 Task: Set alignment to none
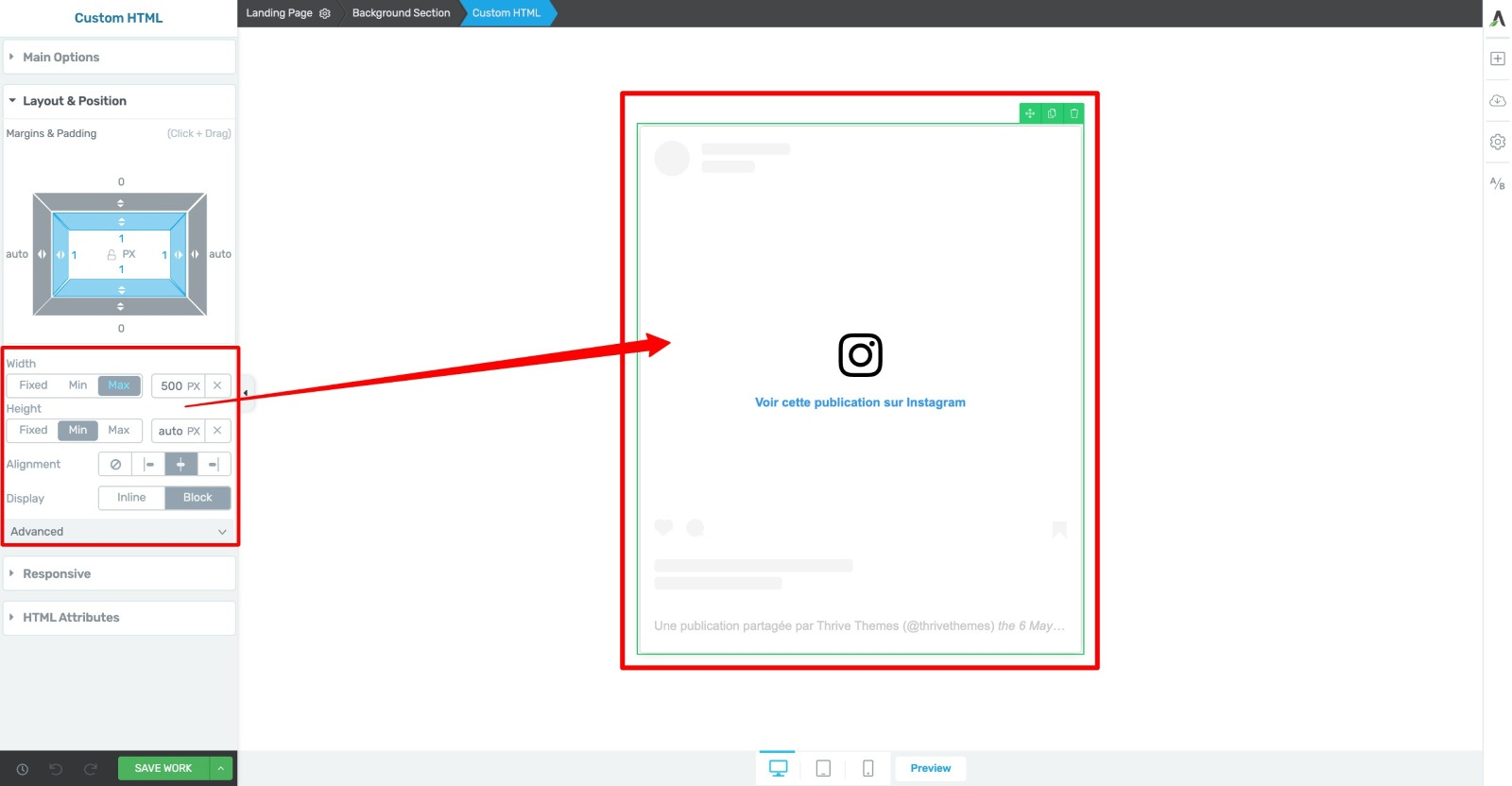[x=115, y=465]
